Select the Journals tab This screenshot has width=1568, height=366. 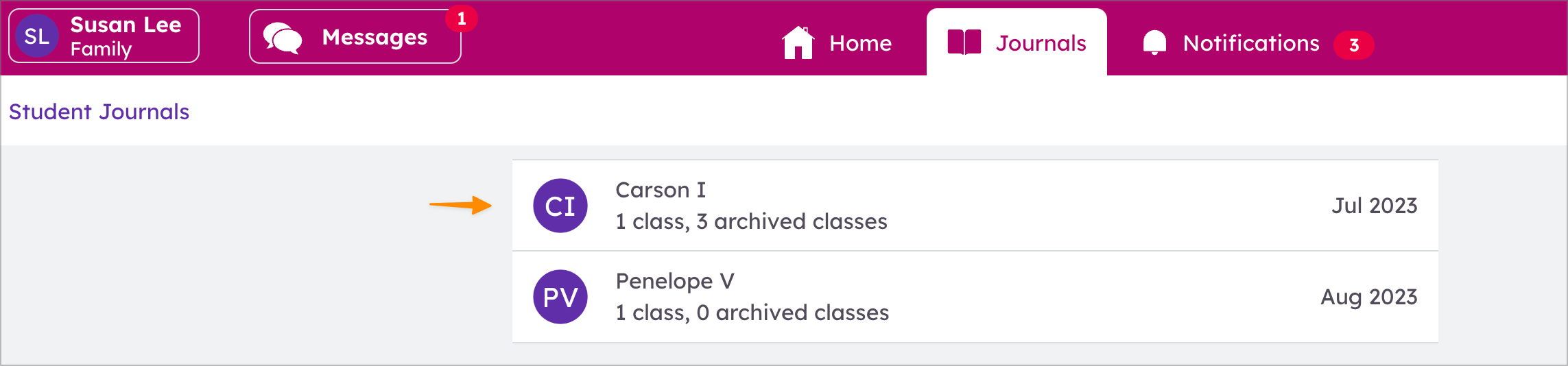1040,43
